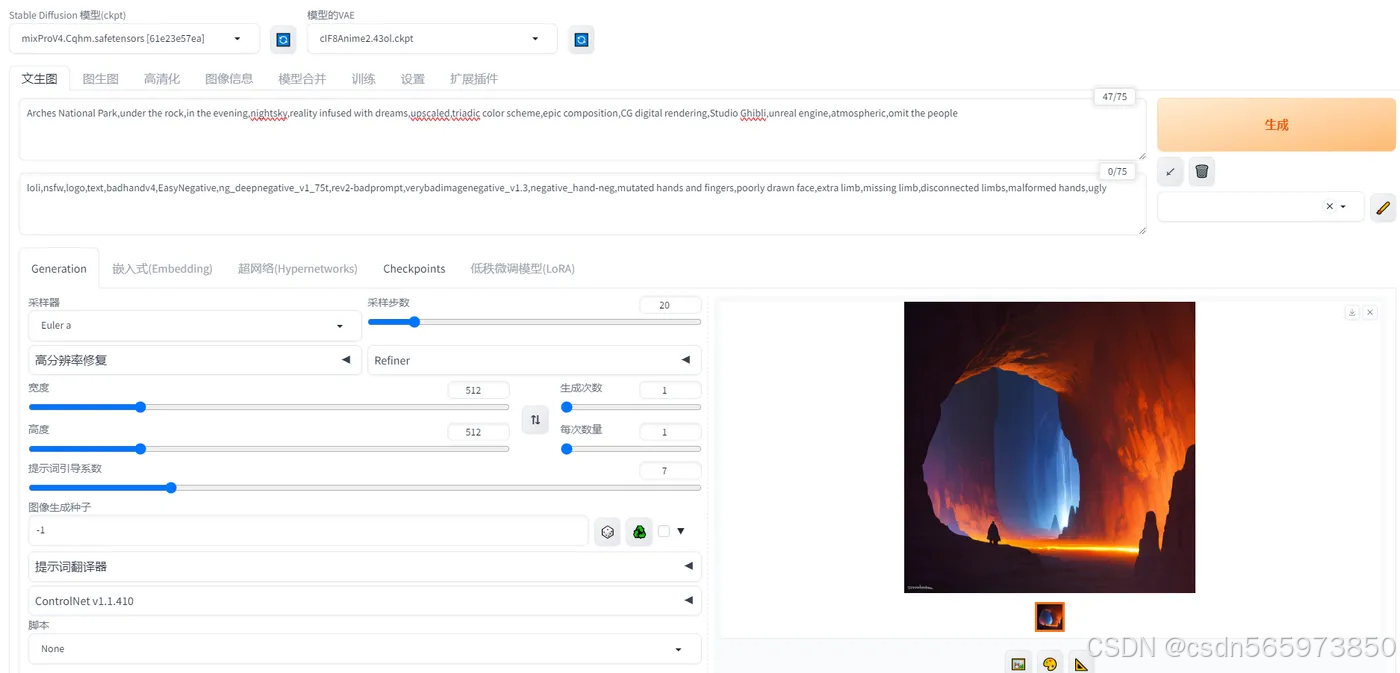Click the 生成次数 number box
Viewport: 1400px width, 673px height.
click(670, 390)
